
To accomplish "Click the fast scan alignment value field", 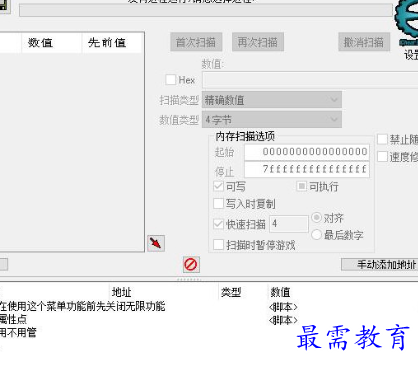I will 289,224.
